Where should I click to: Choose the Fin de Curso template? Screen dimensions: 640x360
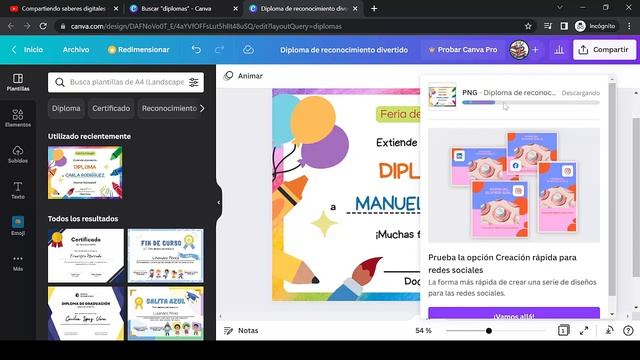165,256
